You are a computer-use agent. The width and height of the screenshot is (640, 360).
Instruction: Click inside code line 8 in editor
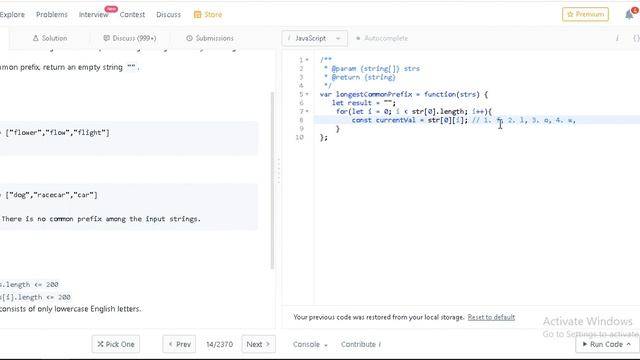(x=477, y=120)
